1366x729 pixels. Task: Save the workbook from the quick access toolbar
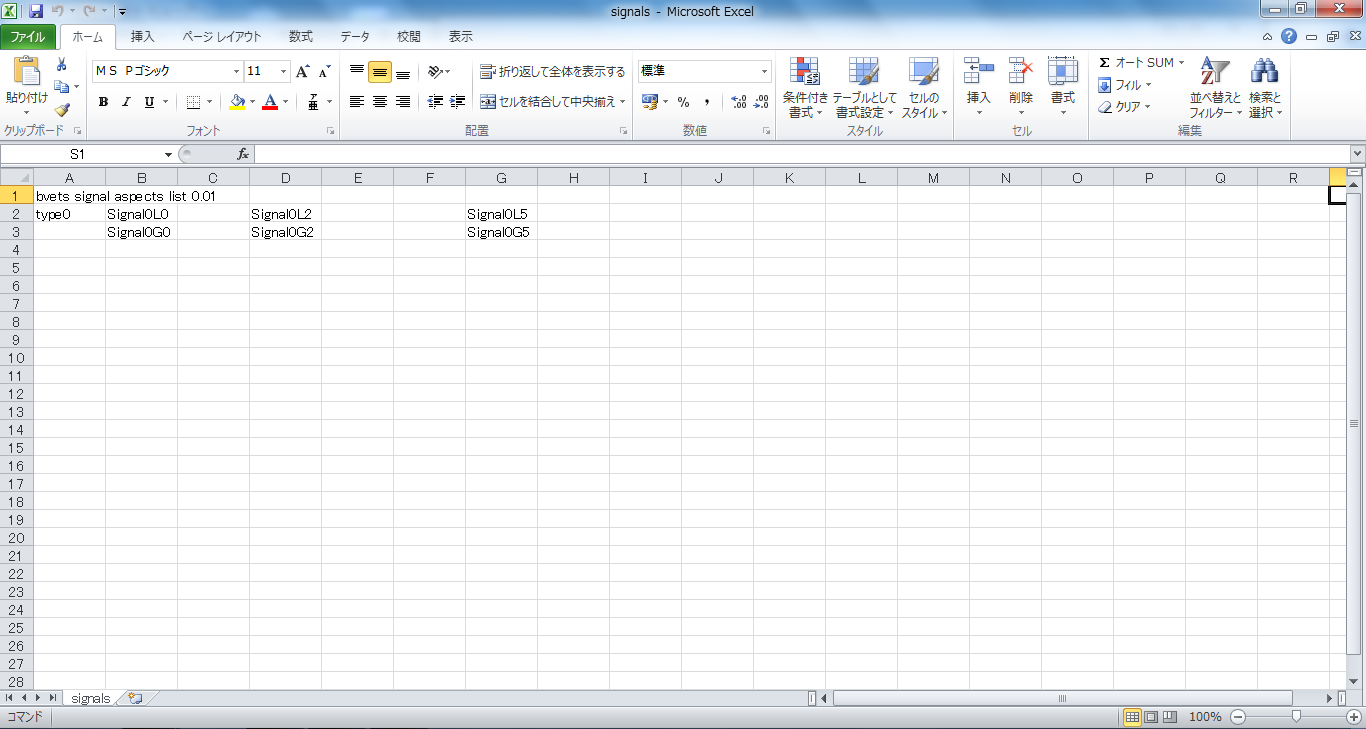tap(36, 11)
